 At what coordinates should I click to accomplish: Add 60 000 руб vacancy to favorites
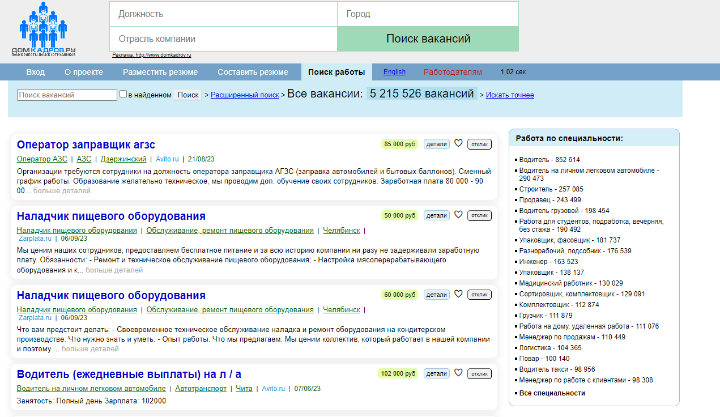tap(458, 295)
